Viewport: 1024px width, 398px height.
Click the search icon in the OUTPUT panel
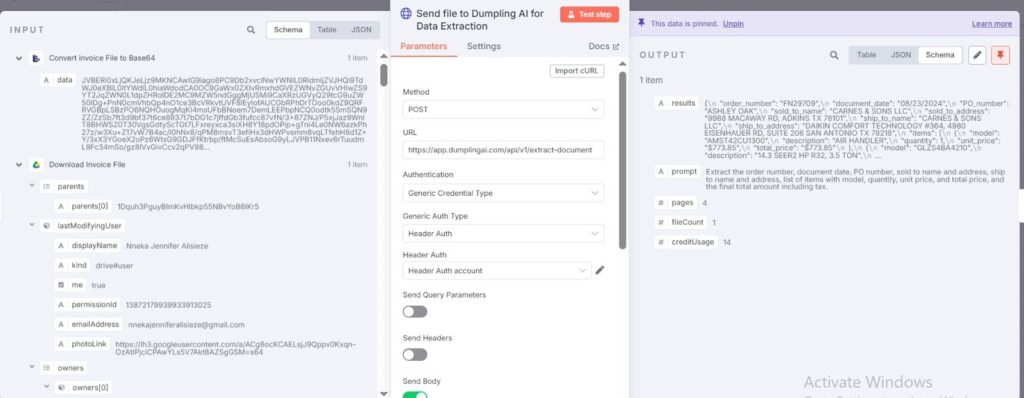click(834, 56)
